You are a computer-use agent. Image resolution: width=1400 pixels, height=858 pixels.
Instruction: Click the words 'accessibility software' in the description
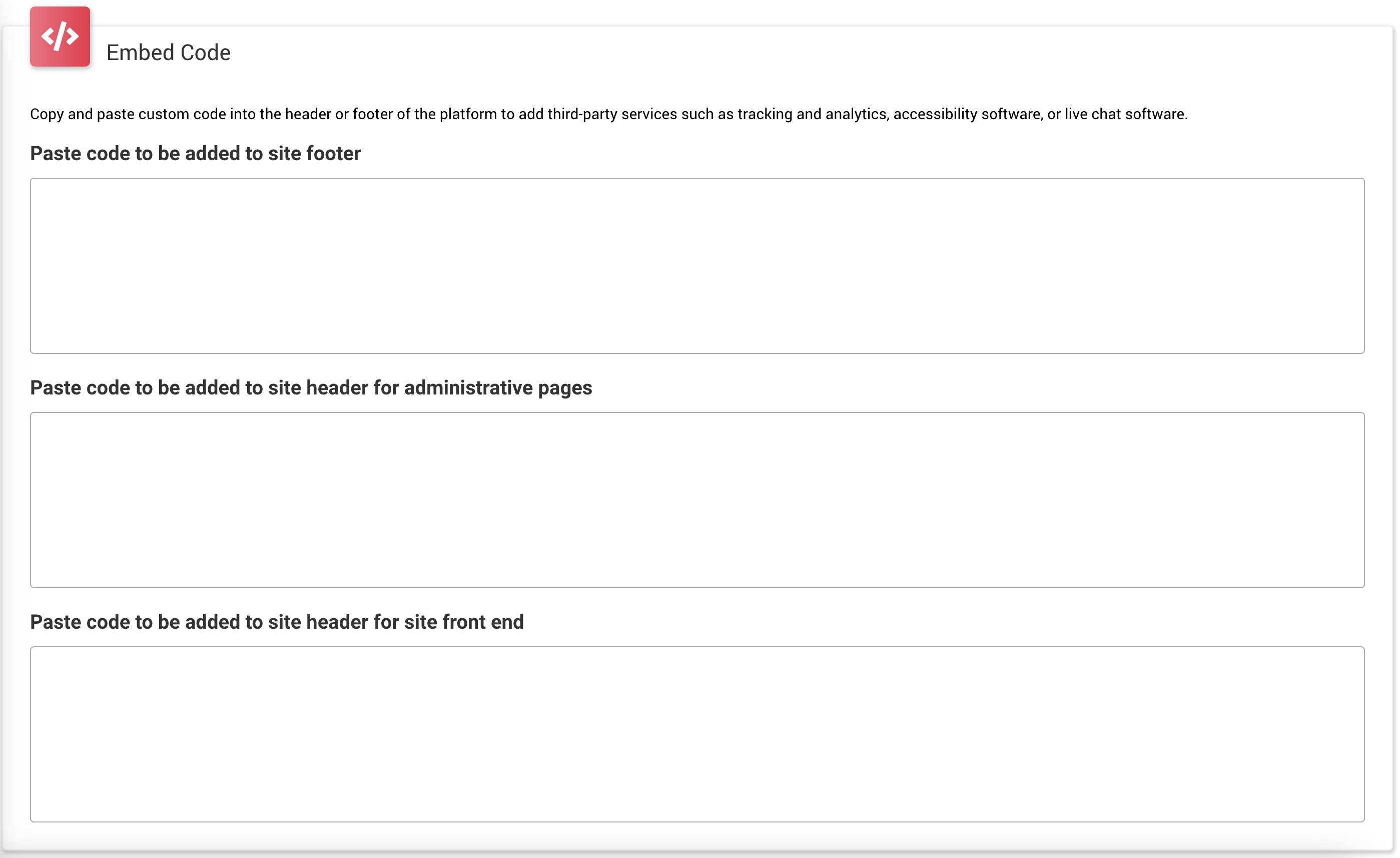coord(968,114)
